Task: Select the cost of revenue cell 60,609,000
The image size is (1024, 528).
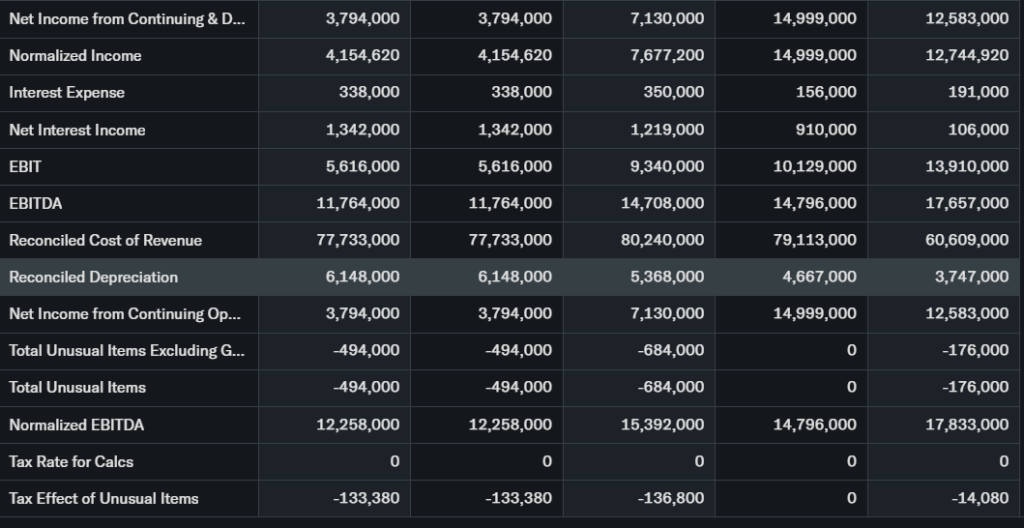Action: click(967, 240)
